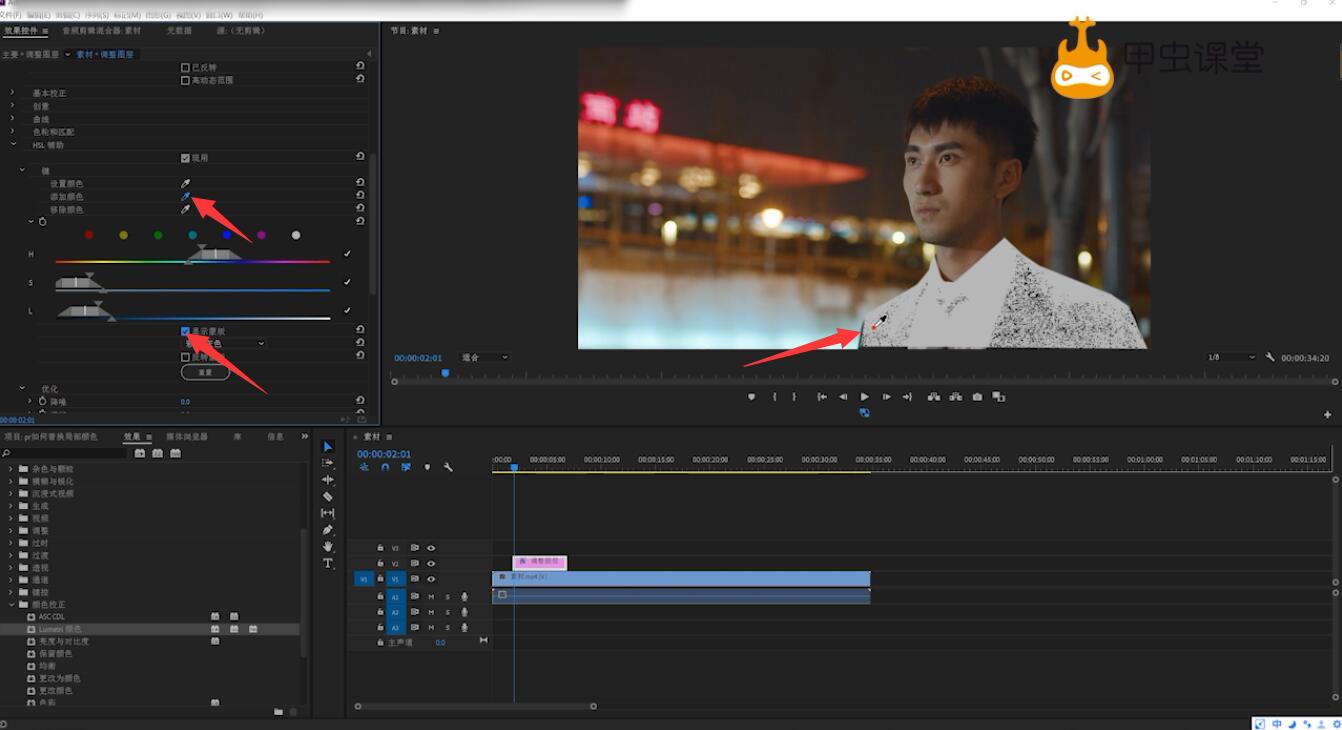Select the red color swatch
The image size is (1342, 730).
point(89,235)
